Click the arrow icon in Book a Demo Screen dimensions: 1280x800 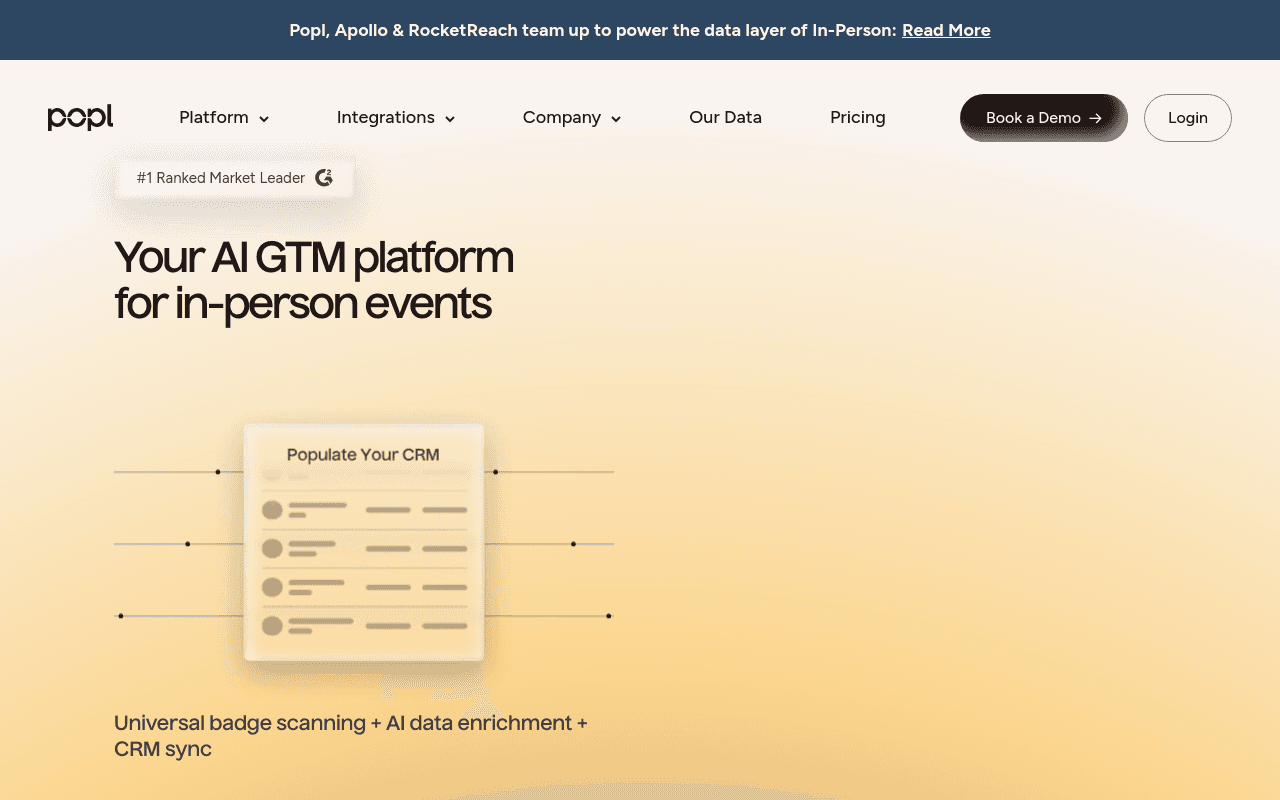point(1095,118)
